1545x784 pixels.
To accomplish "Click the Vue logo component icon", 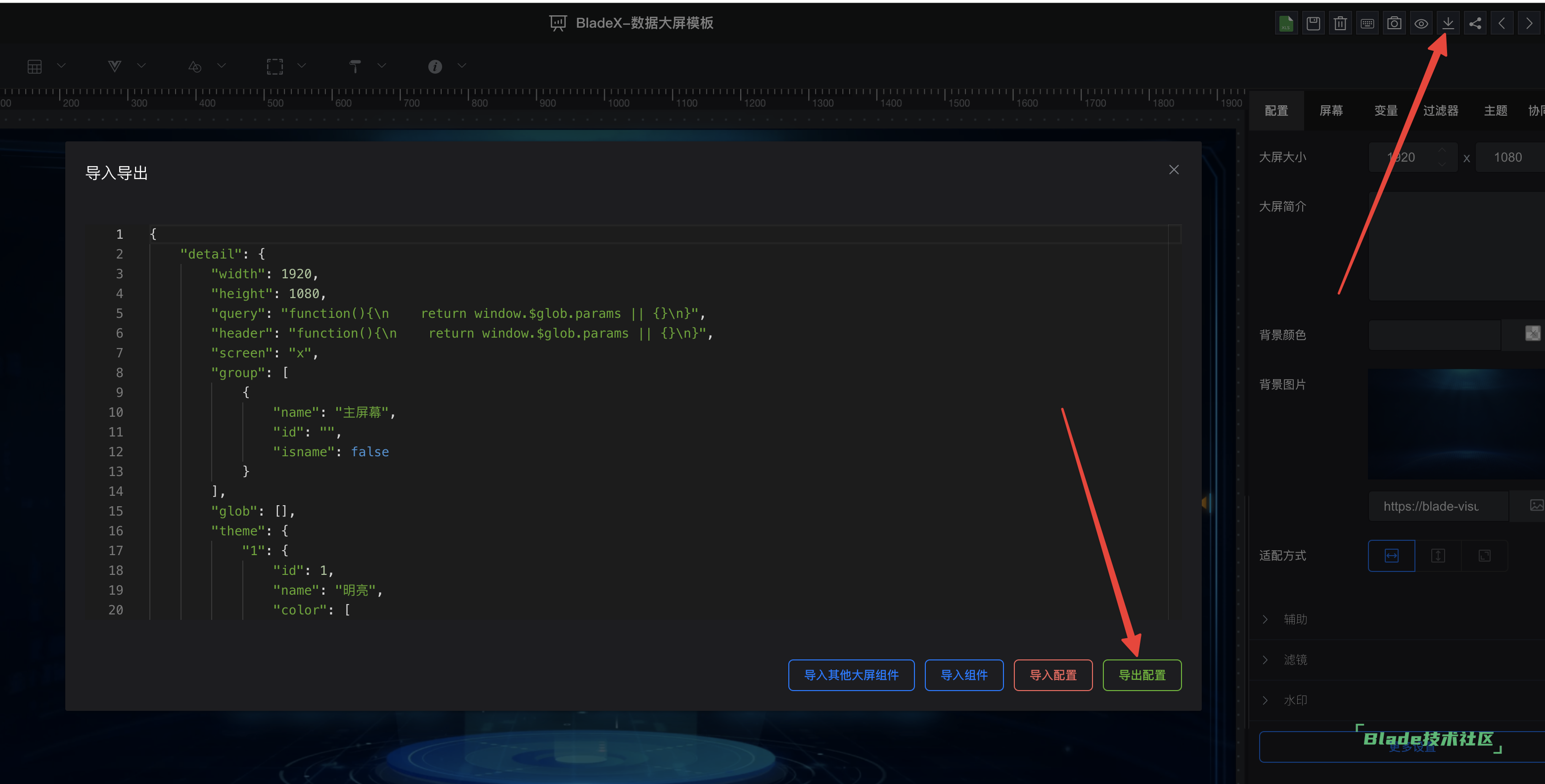I will (x=115, y=66).
